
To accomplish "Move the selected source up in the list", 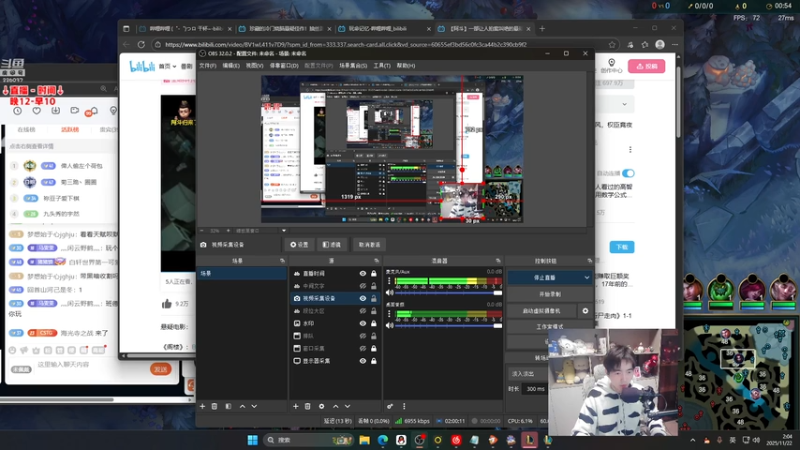I will [336, 407].
